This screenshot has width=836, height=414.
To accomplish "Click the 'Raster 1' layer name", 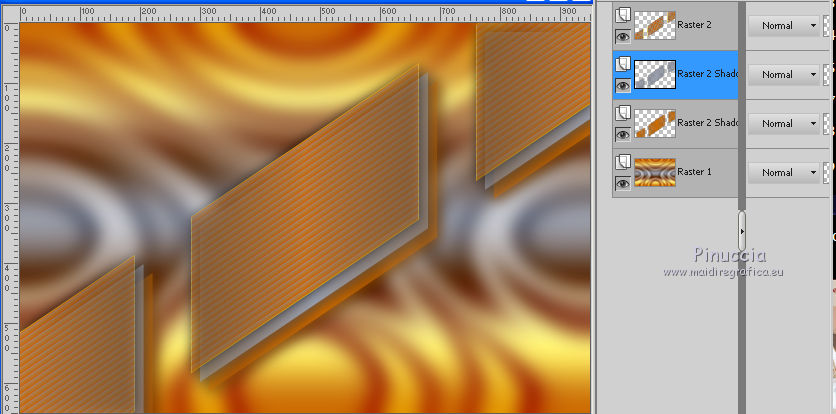I will (x=694, y=172).
